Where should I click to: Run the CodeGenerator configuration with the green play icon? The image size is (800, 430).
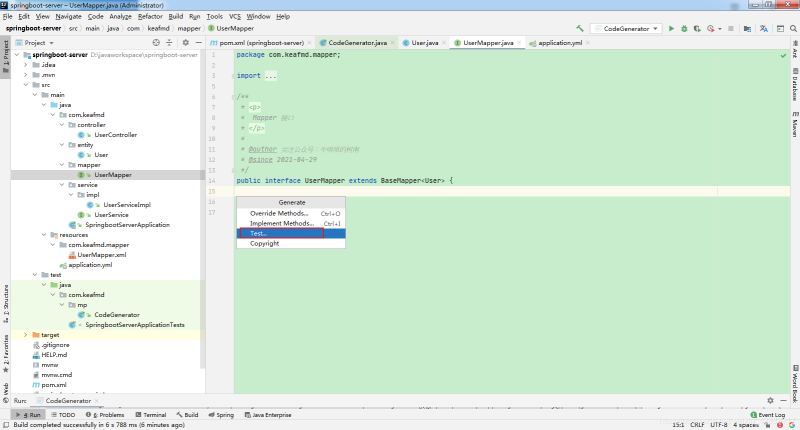click(671, 29)
